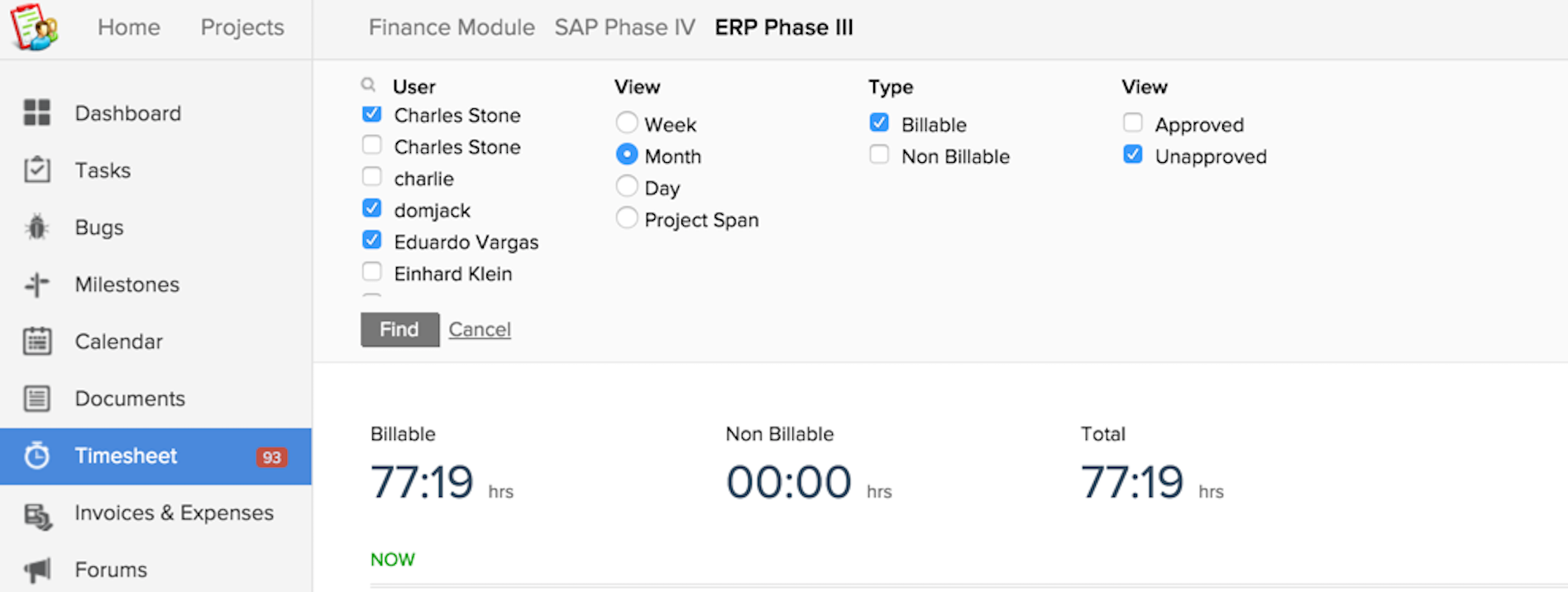Check the Approved view checkbox
The image size is (1568, 592).
(x=1133, y=123)
